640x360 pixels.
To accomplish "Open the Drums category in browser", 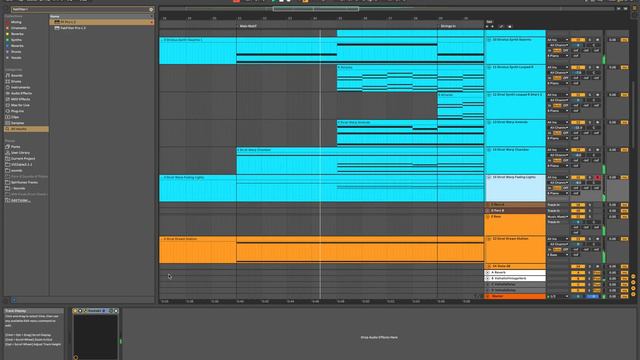I will 16,81.
